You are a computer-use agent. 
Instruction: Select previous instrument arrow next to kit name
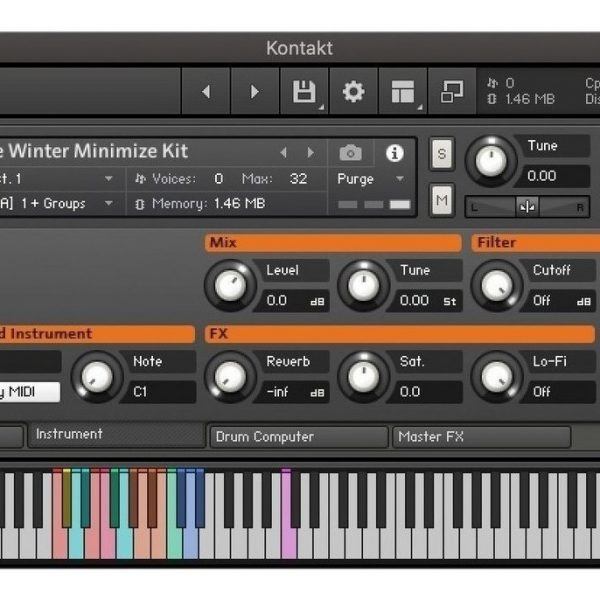pos(284,153)
